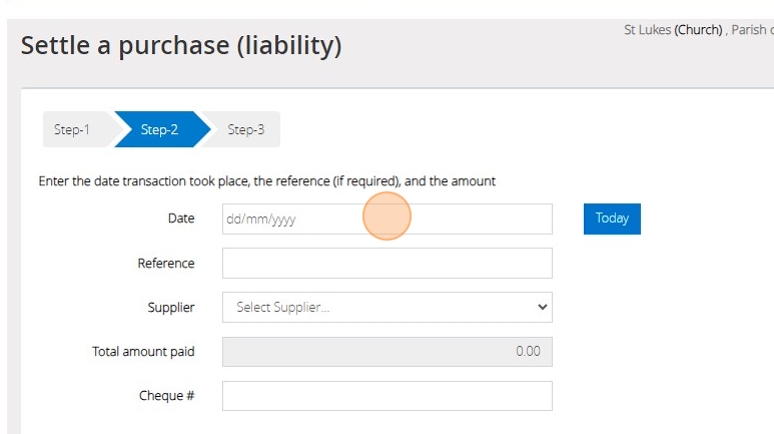Click the Date field label
The image size is (774, 434).
pyautogui.click(x=181, y=218)
